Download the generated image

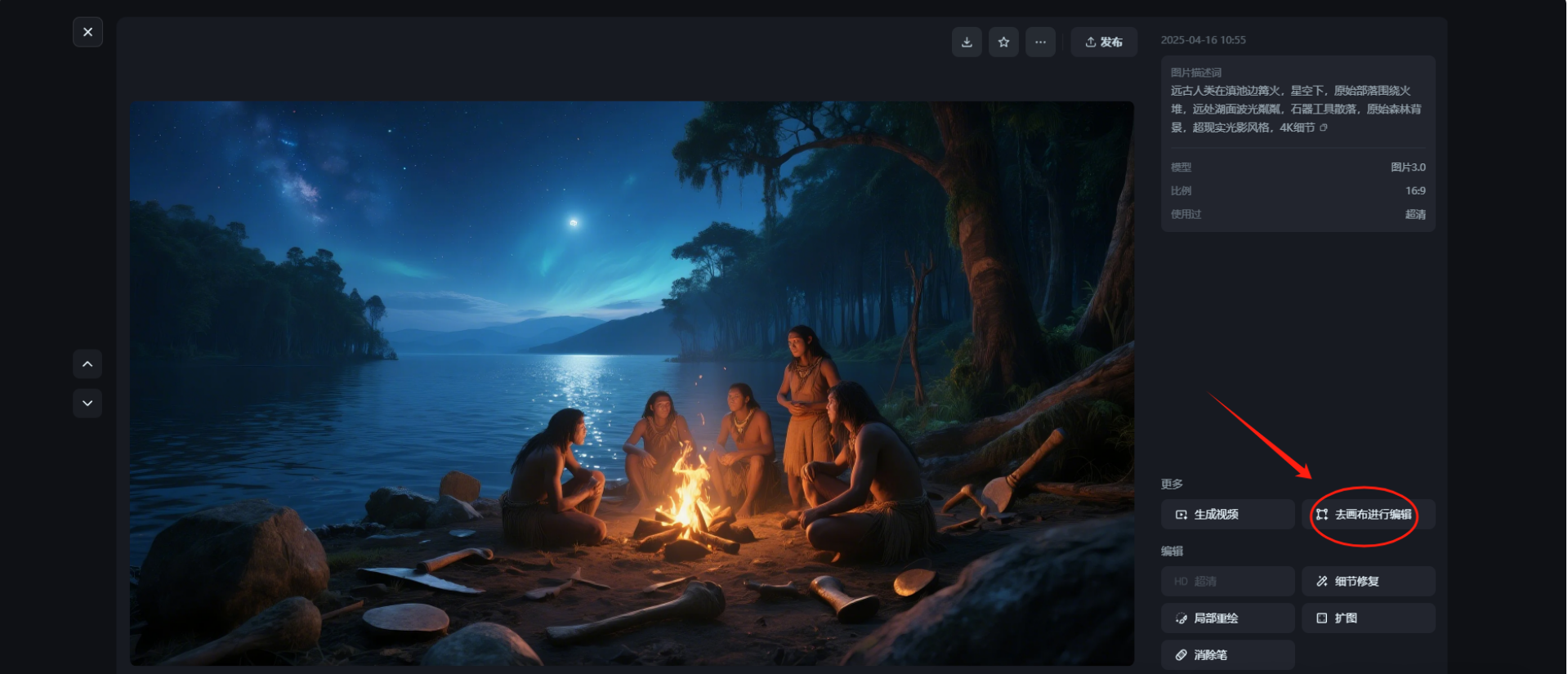pyautogui.click(x=967, y=42)
